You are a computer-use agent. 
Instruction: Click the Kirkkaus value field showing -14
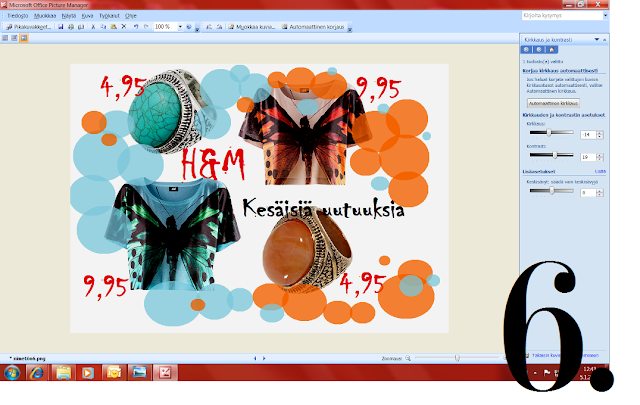click(x=588, y=135)
